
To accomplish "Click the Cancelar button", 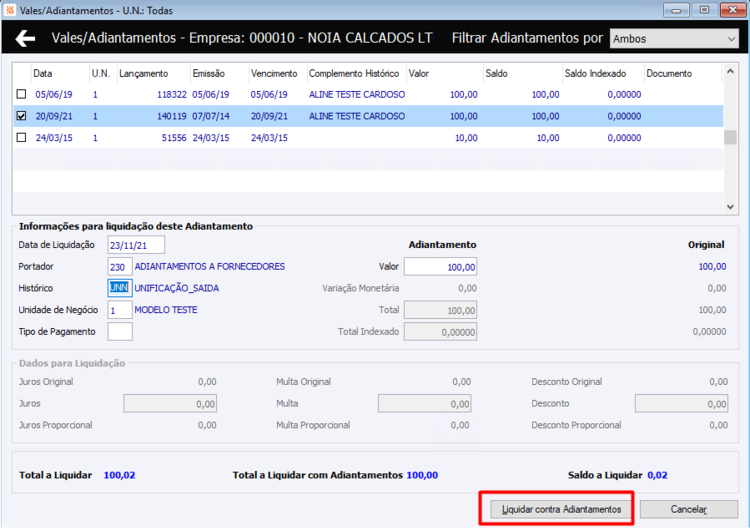I will 688,509.
